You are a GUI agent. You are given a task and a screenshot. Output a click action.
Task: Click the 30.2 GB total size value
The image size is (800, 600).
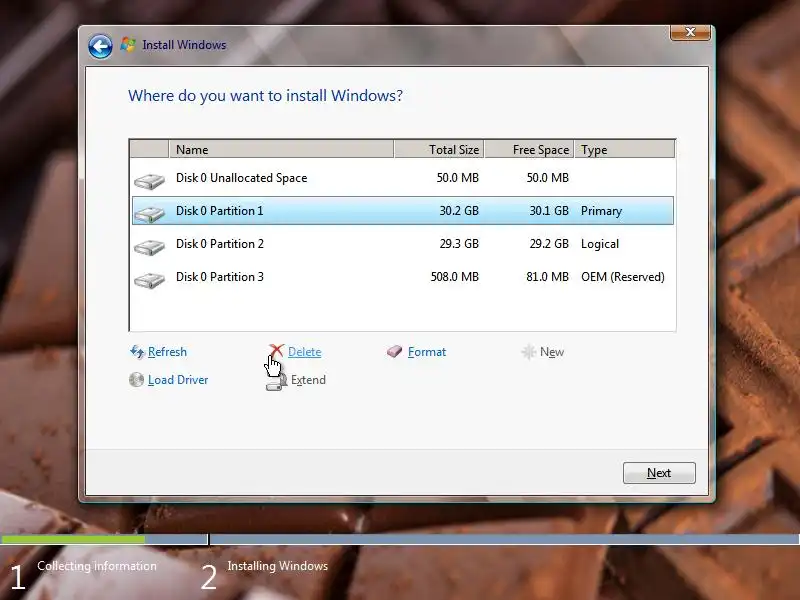459,211
